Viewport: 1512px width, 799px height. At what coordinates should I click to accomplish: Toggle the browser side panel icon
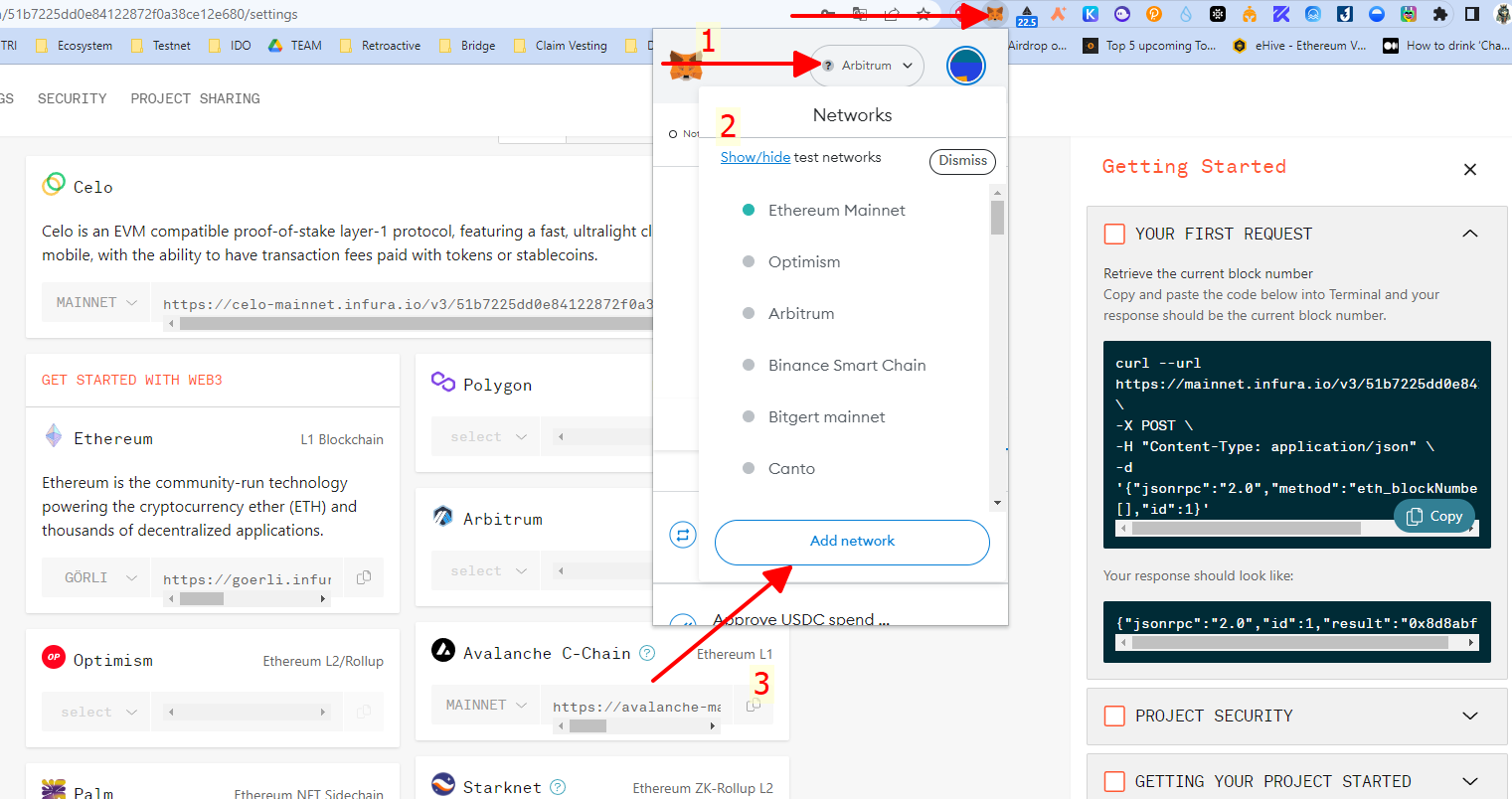(x=1472, y=14)
